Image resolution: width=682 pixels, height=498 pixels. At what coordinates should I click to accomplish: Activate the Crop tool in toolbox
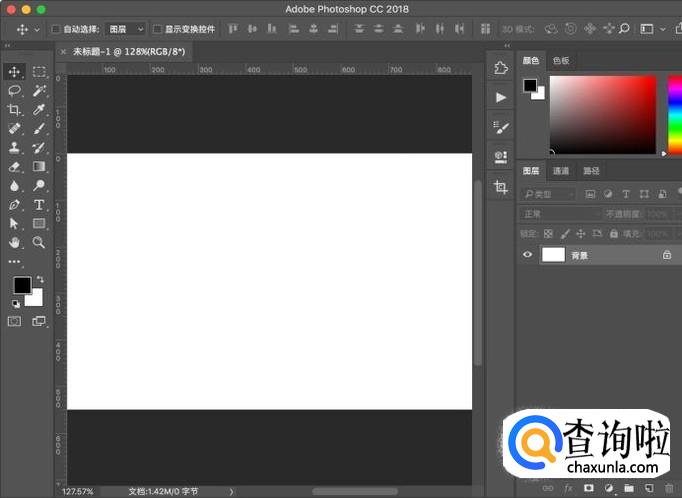14,110
